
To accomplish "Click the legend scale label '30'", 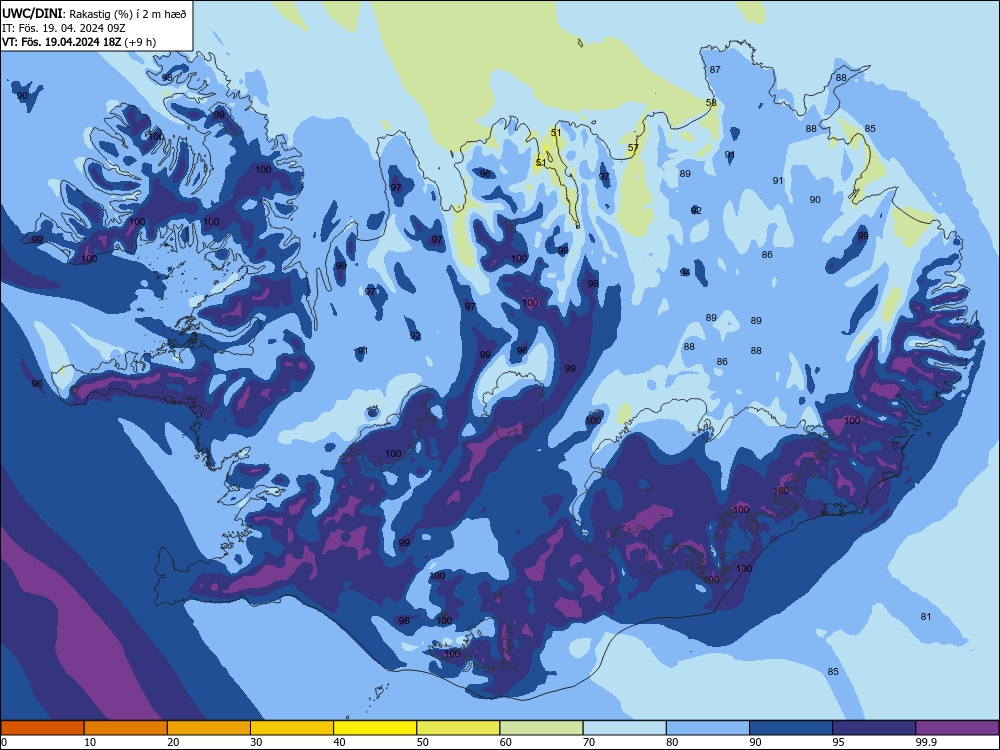I will click(256, 742).
